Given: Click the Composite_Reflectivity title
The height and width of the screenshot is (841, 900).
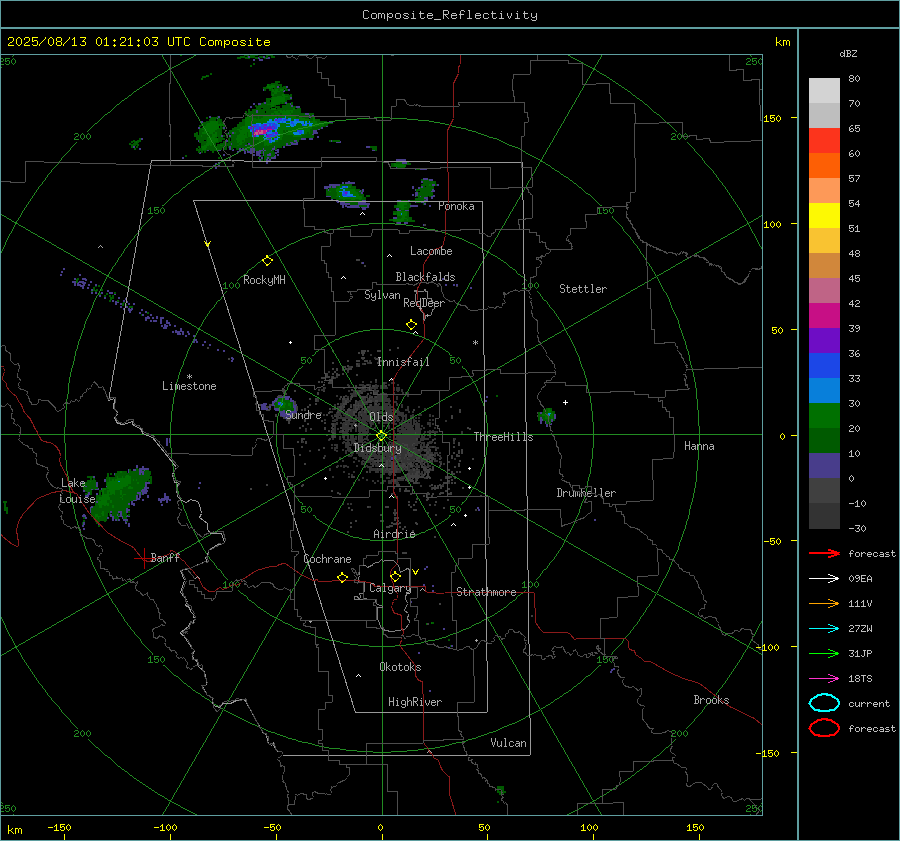Looking at the screenshot, I should pyautogui.click(x=449, y=15).
